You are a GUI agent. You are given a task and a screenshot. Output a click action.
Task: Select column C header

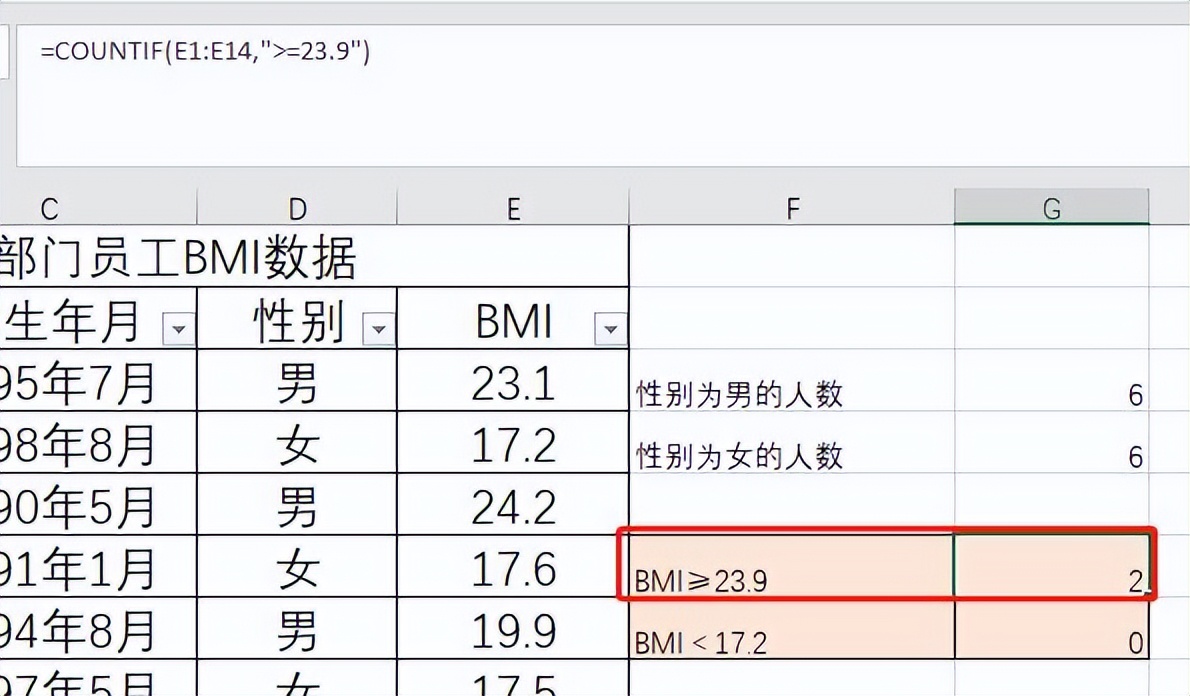pos(48,209)
